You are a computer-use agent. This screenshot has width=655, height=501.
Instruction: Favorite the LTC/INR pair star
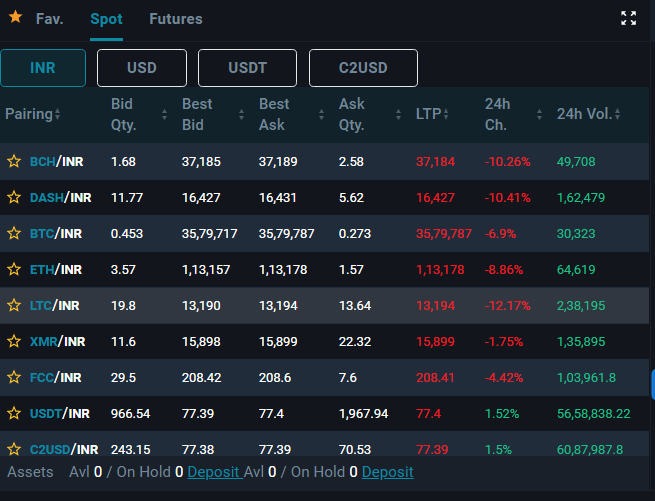coord(14,305)
